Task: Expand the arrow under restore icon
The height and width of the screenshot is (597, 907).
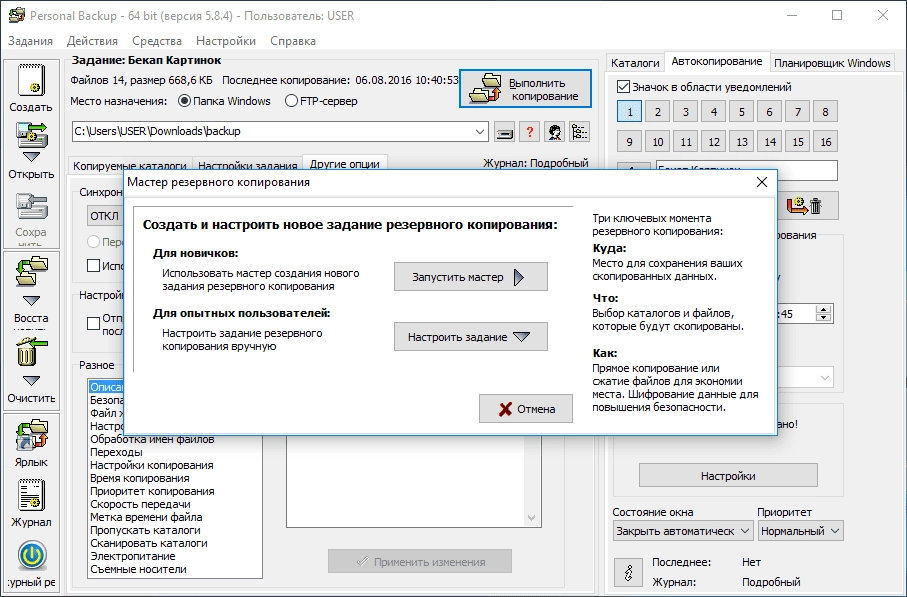Action: 31,301
